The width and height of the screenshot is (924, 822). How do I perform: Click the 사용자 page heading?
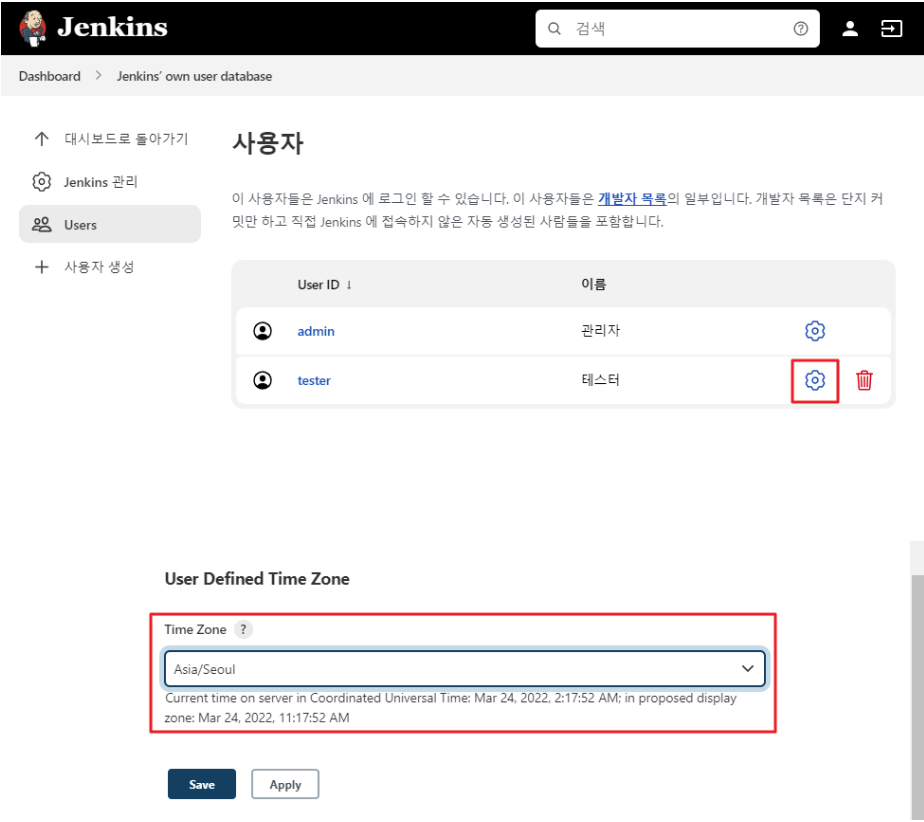click(268, 143)
